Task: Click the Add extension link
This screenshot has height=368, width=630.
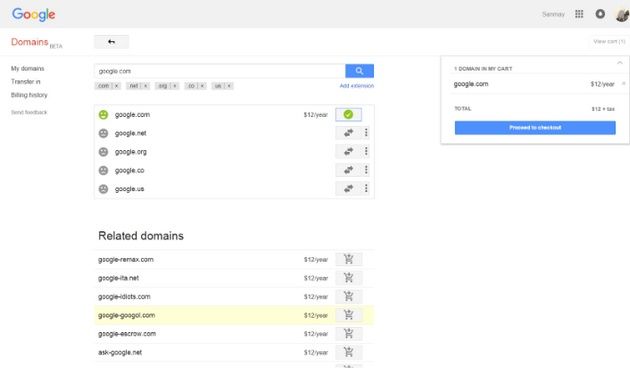Action: click(x=356, y=86)
